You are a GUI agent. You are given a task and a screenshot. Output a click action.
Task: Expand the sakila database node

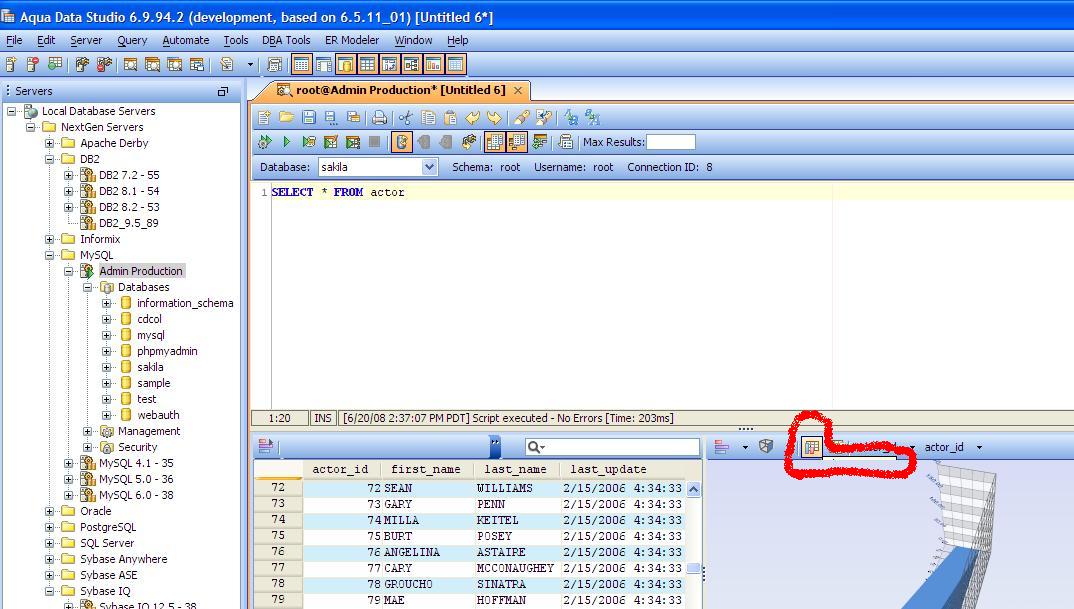(106, 367)
